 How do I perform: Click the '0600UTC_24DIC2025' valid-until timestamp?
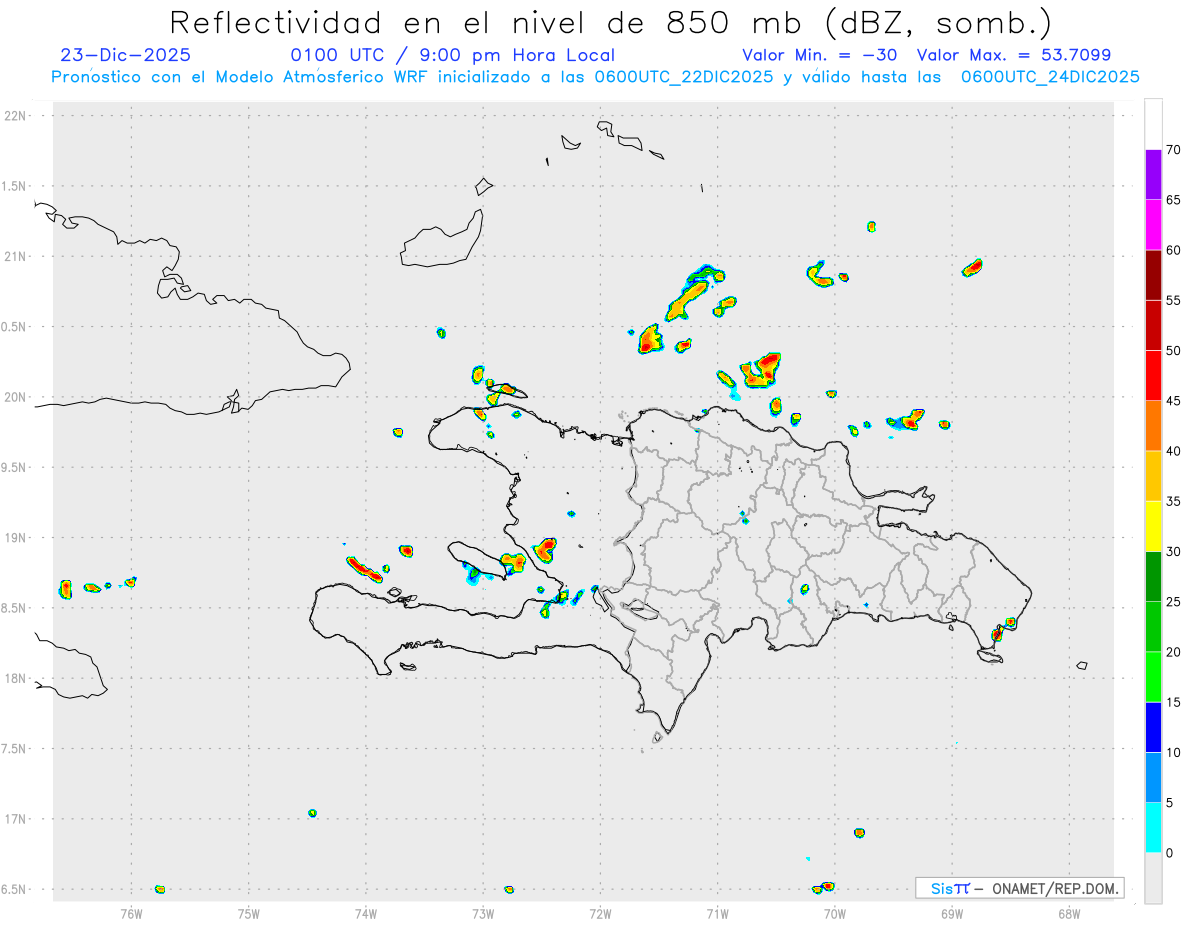(1050, 77)
